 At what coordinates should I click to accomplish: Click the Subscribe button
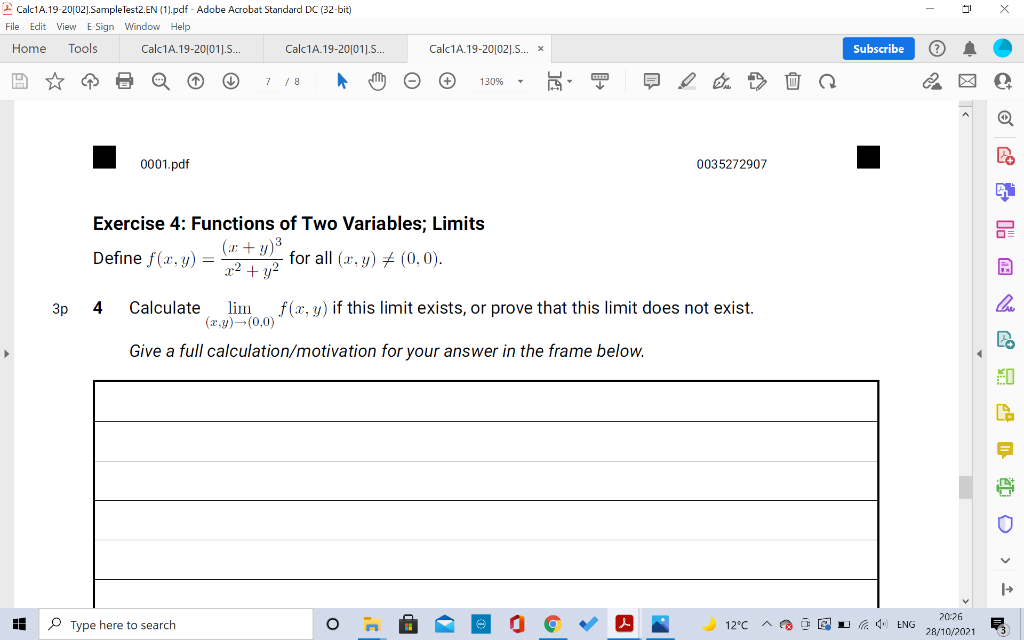click(878, 48)
